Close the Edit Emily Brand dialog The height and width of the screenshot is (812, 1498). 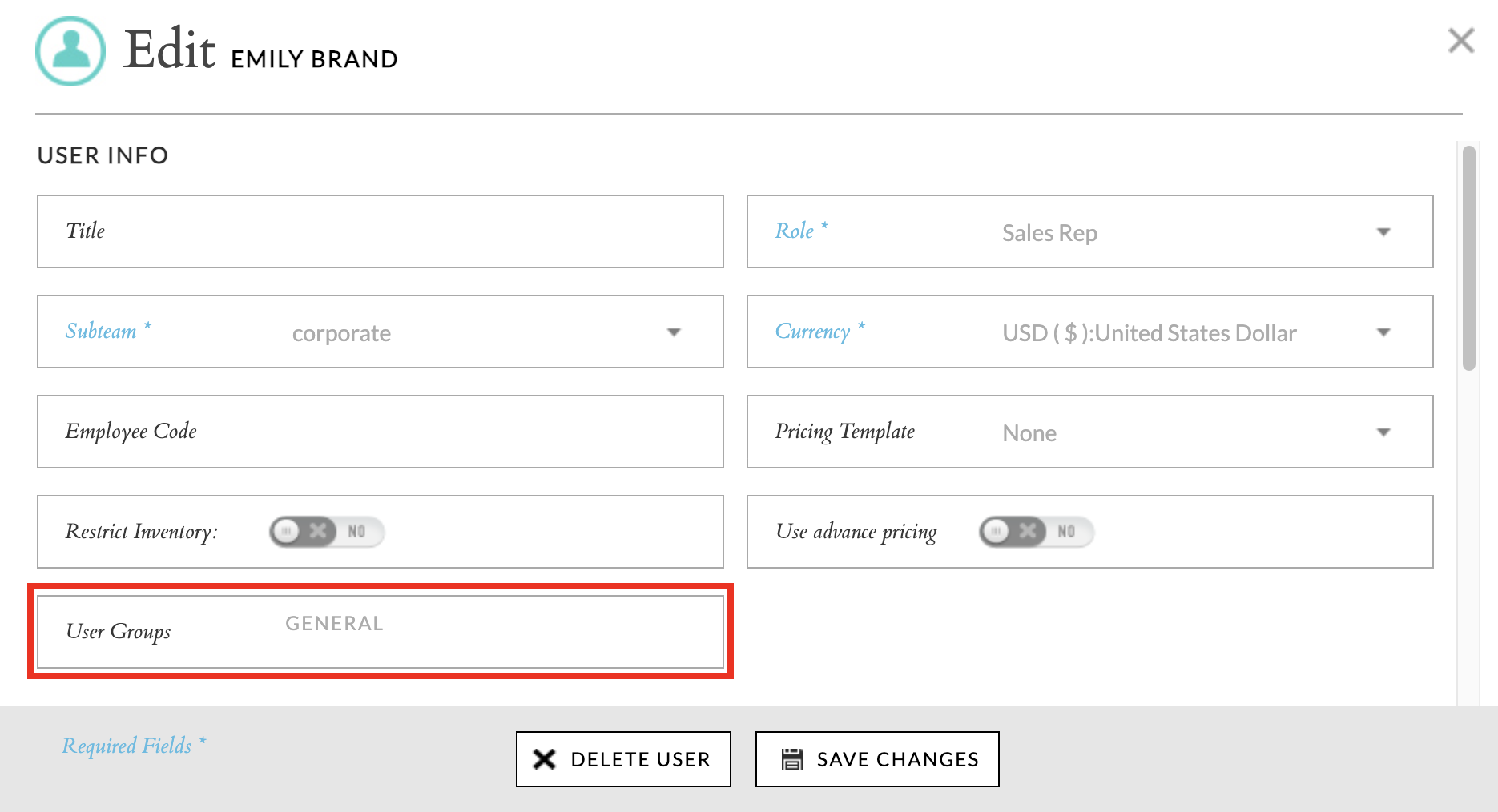[x=1461, y=40]
